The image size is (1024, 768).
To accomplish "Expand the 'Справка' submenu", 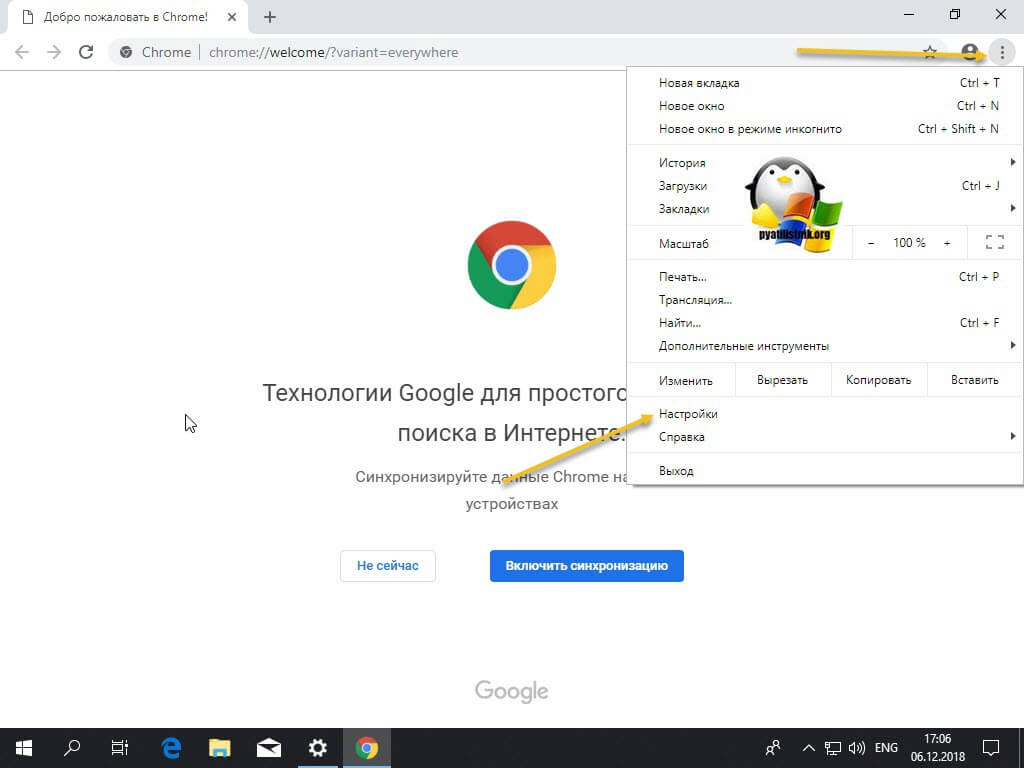I will 824,437.
